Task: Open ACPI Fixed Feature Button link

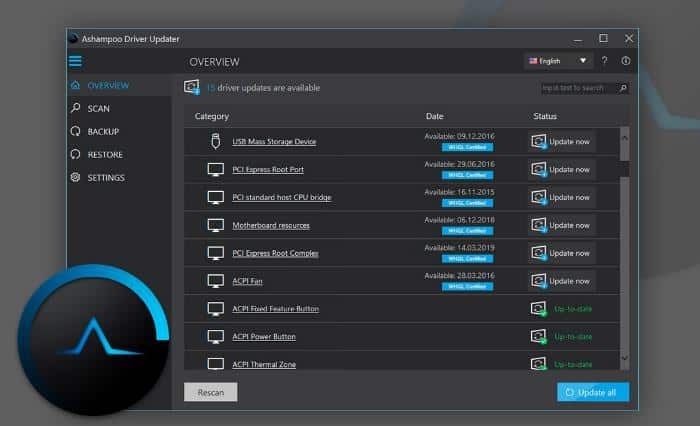Action: click(x=275, y=309)
